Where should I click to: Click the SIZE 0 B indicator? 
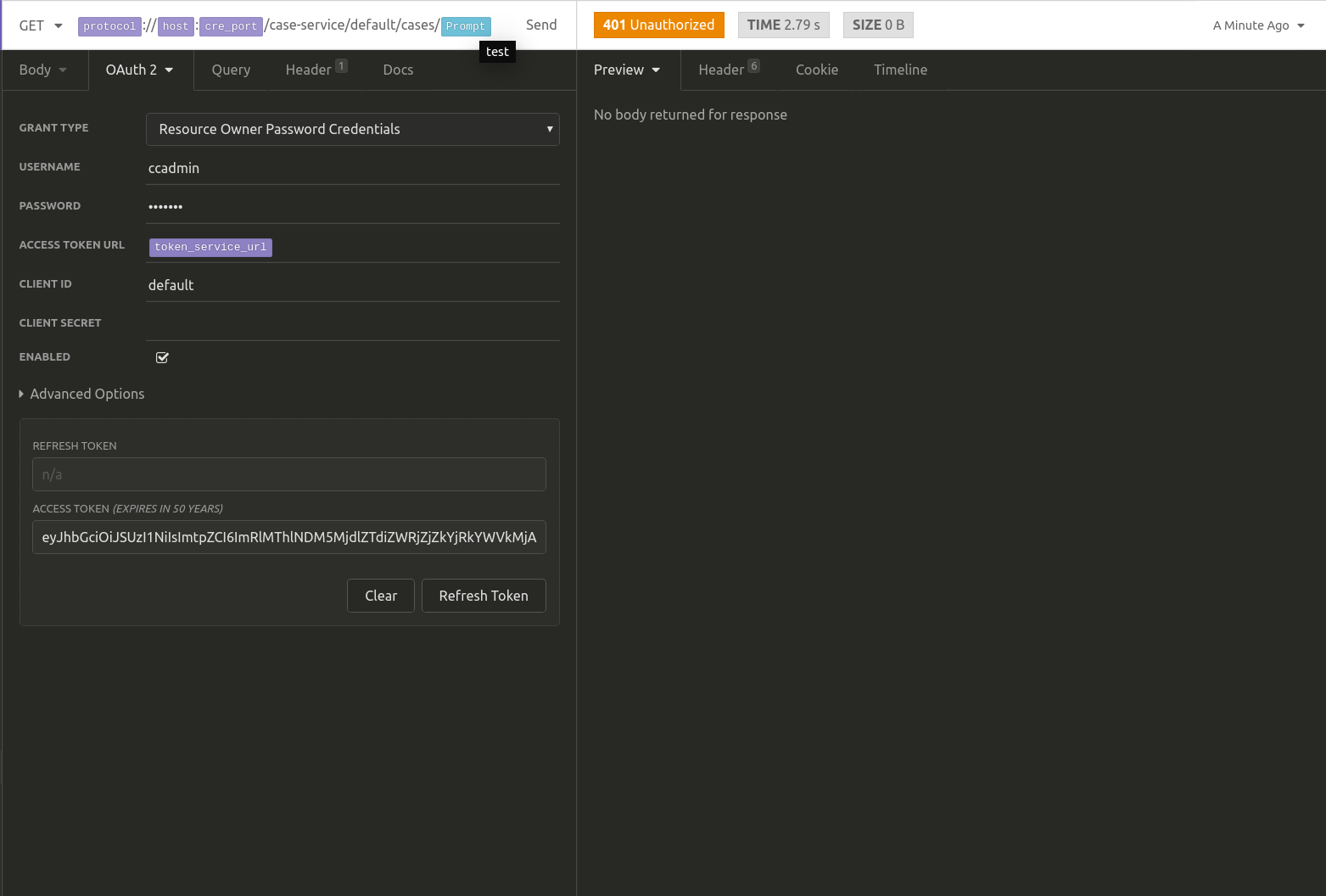point(877,25)
